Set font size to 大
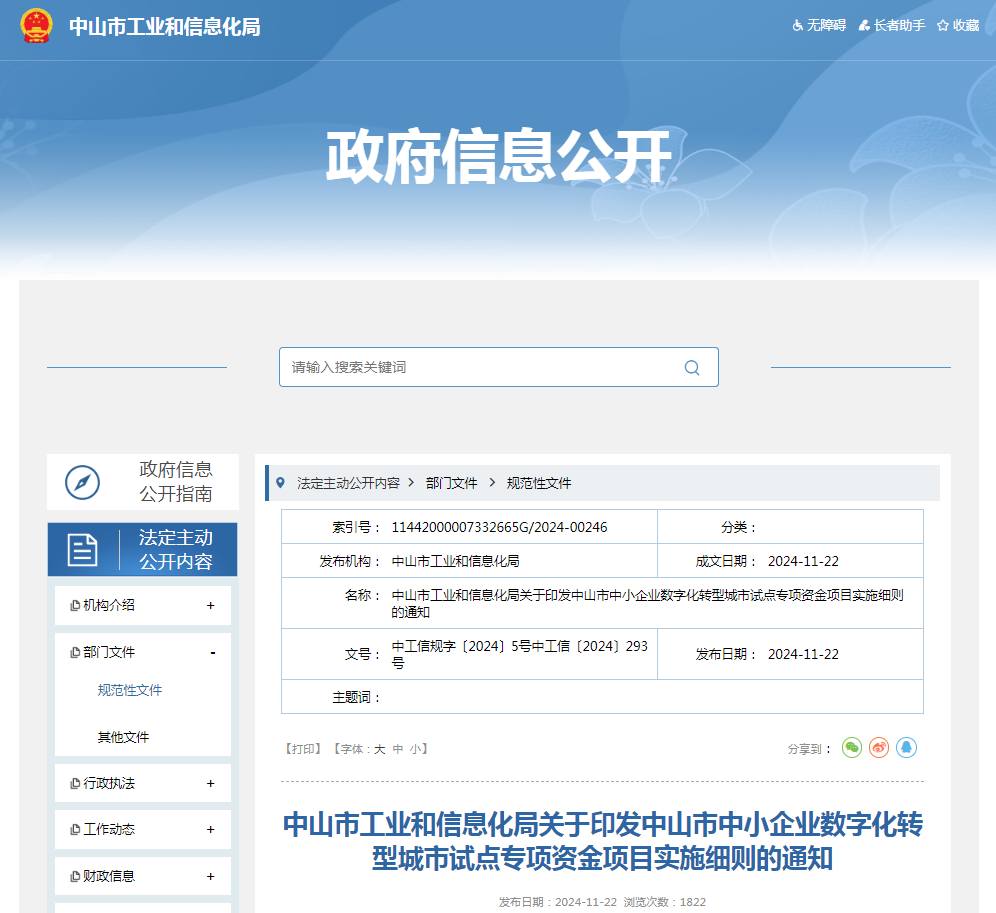This screenshot has width=996, height=913. (379, 748)
